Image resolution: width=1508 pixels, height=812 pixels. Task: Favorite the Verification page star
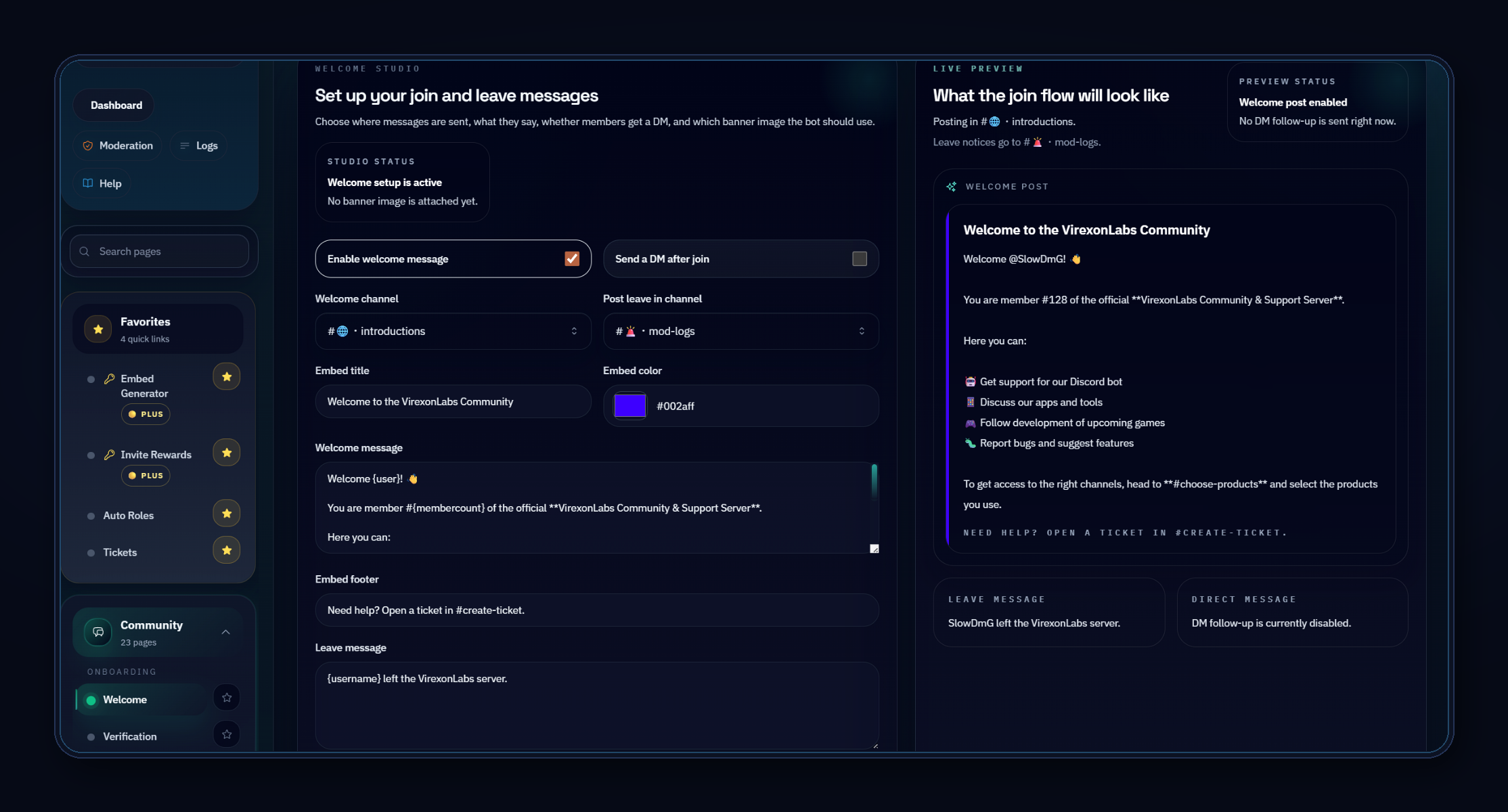[x=227, y=734]
